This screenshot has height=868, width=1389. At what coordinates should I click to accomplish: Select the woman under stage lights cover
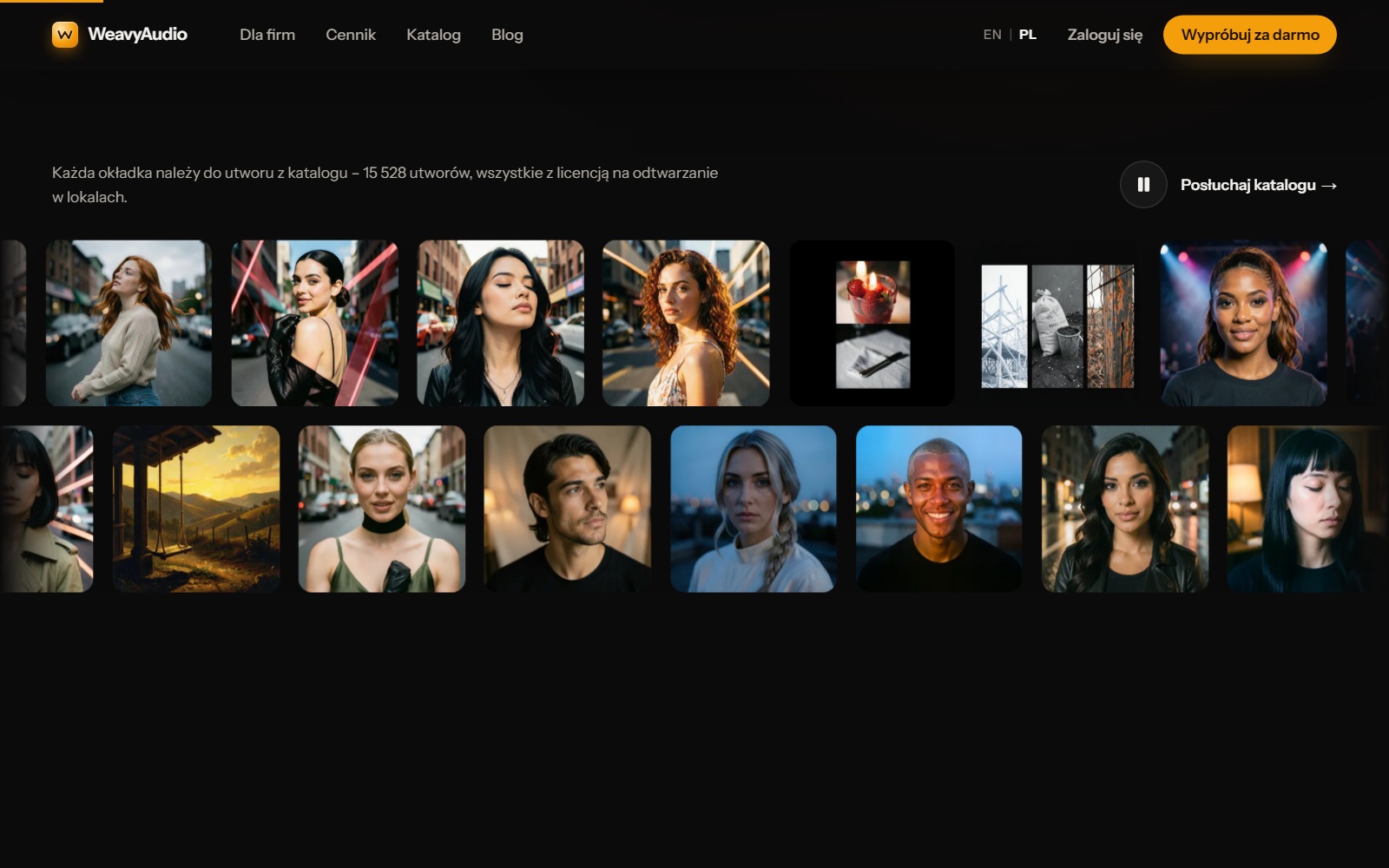coord(1244,323)
